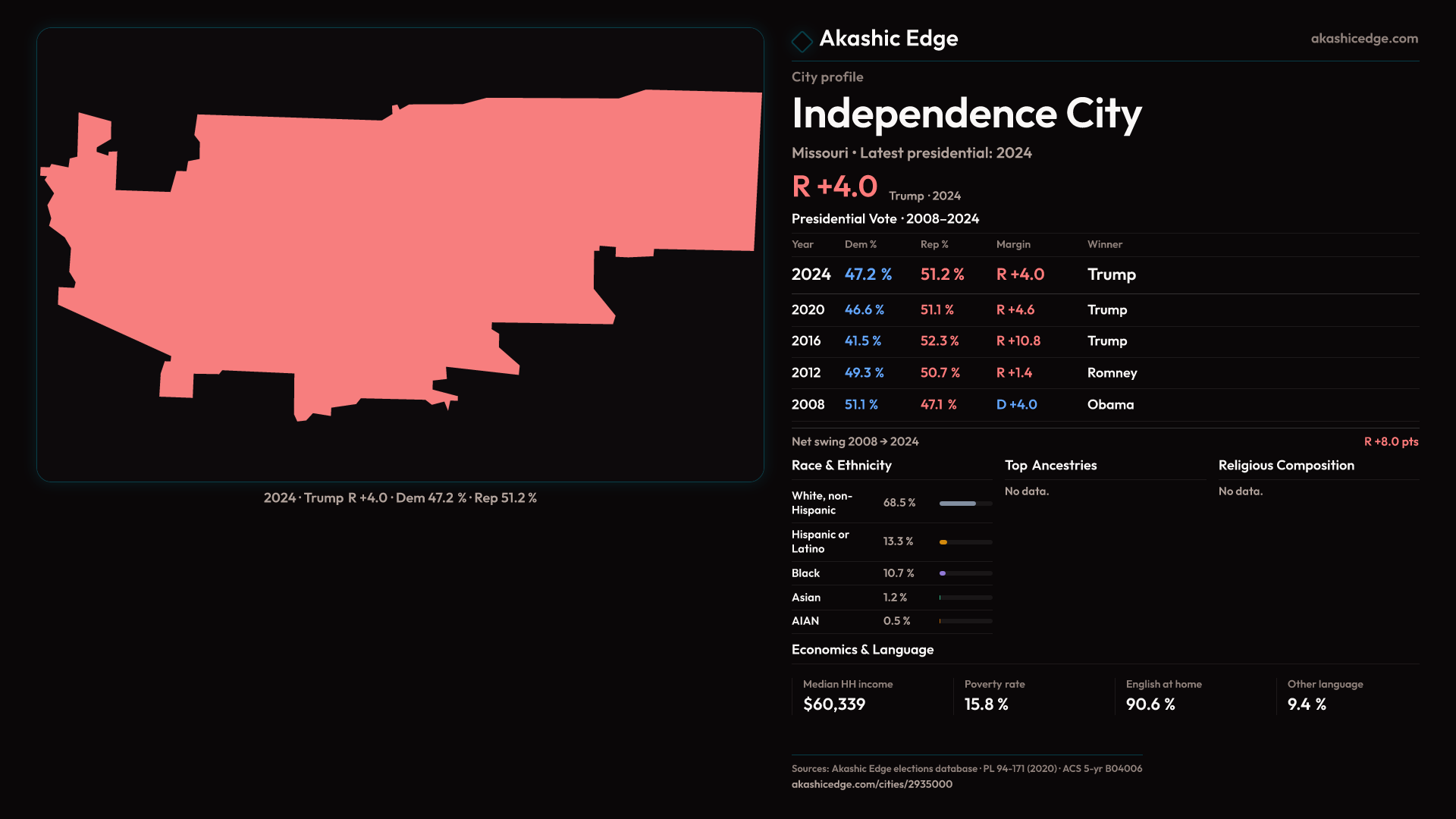Click the 2012 row's winner Romney
Image resolution: width=1456 pixels, height=819 pixels.
pos(1112,373)
